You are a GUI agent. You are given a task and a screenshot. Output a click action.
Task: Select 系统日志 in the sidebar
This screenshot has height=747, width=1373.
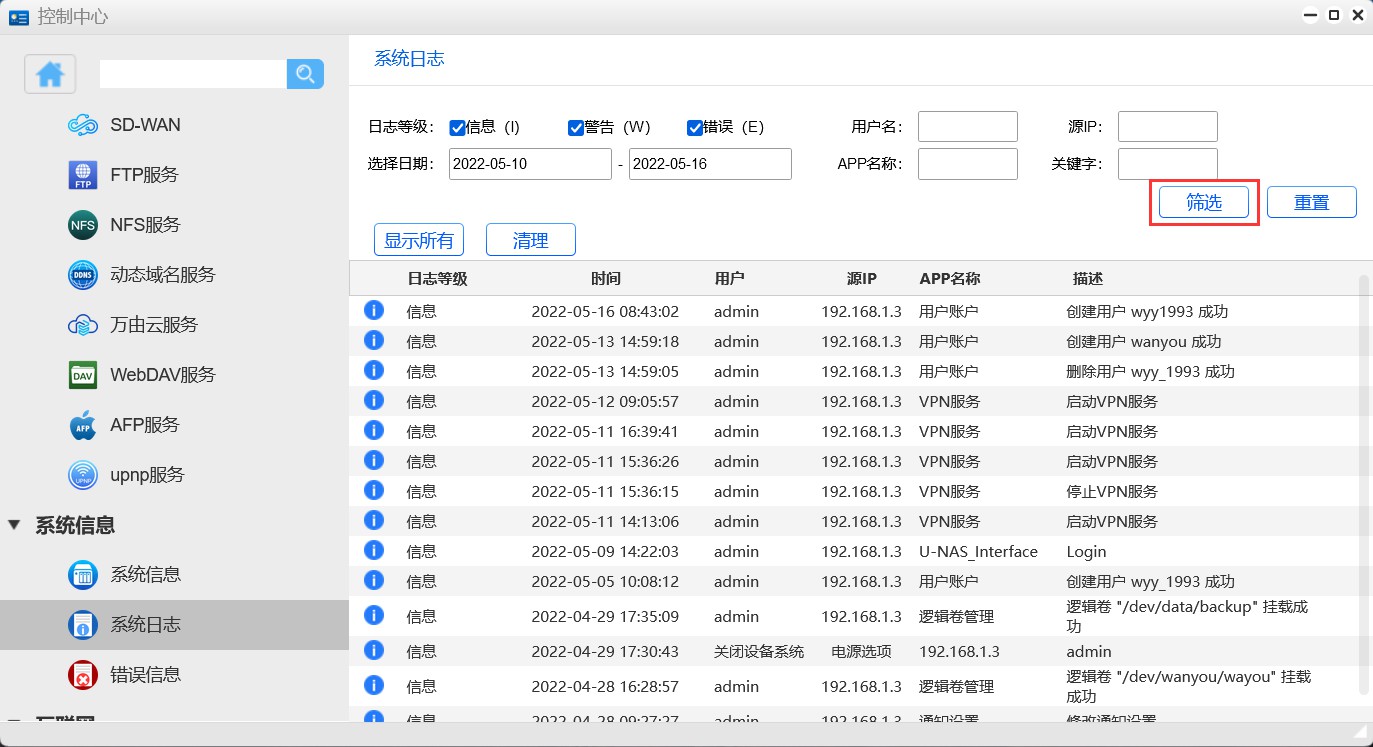(x=145, y=625)
